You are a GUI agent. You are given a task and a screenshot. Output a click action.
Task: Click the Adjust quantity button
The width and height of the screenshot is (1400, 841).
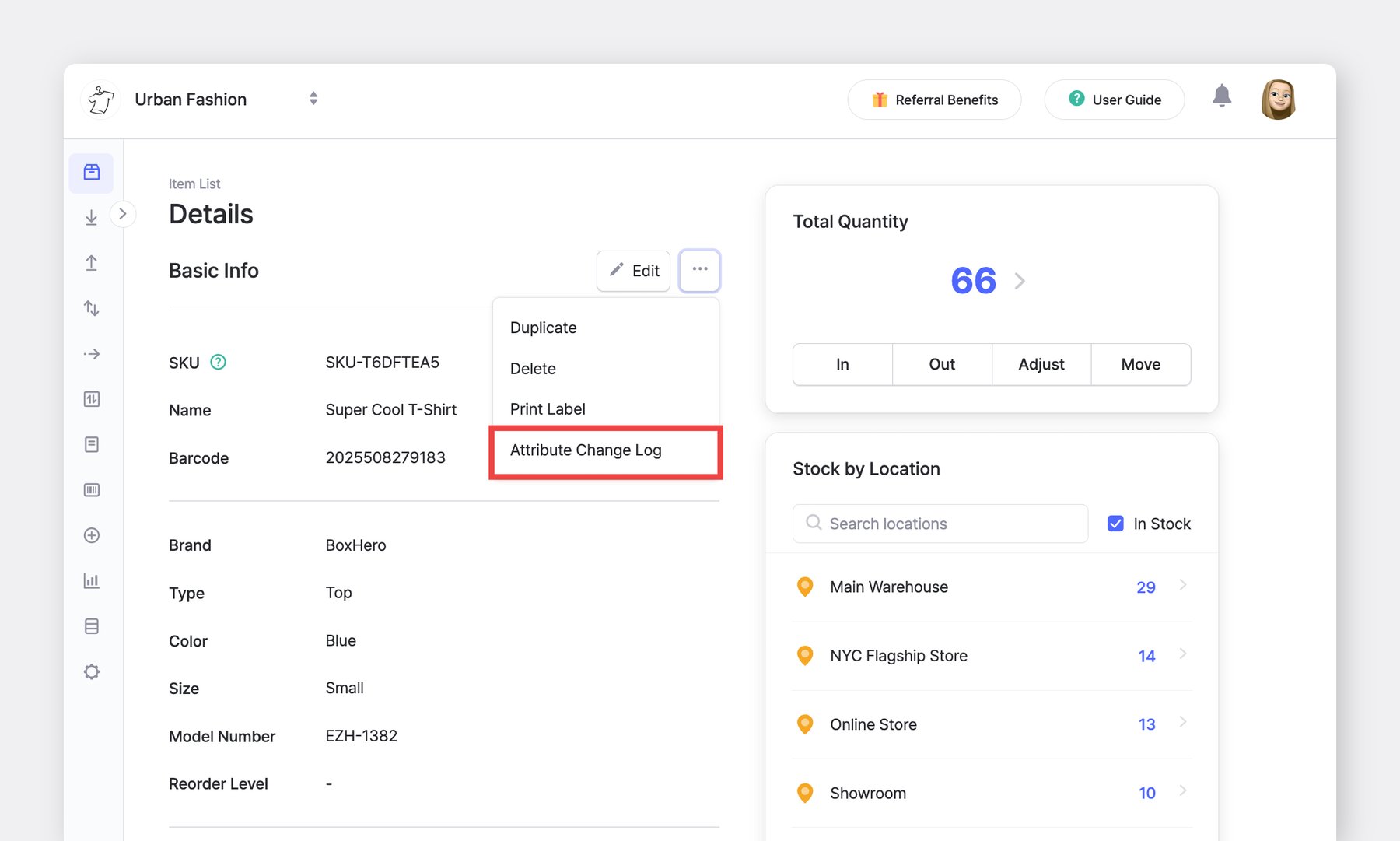(x=1041, y=364)
